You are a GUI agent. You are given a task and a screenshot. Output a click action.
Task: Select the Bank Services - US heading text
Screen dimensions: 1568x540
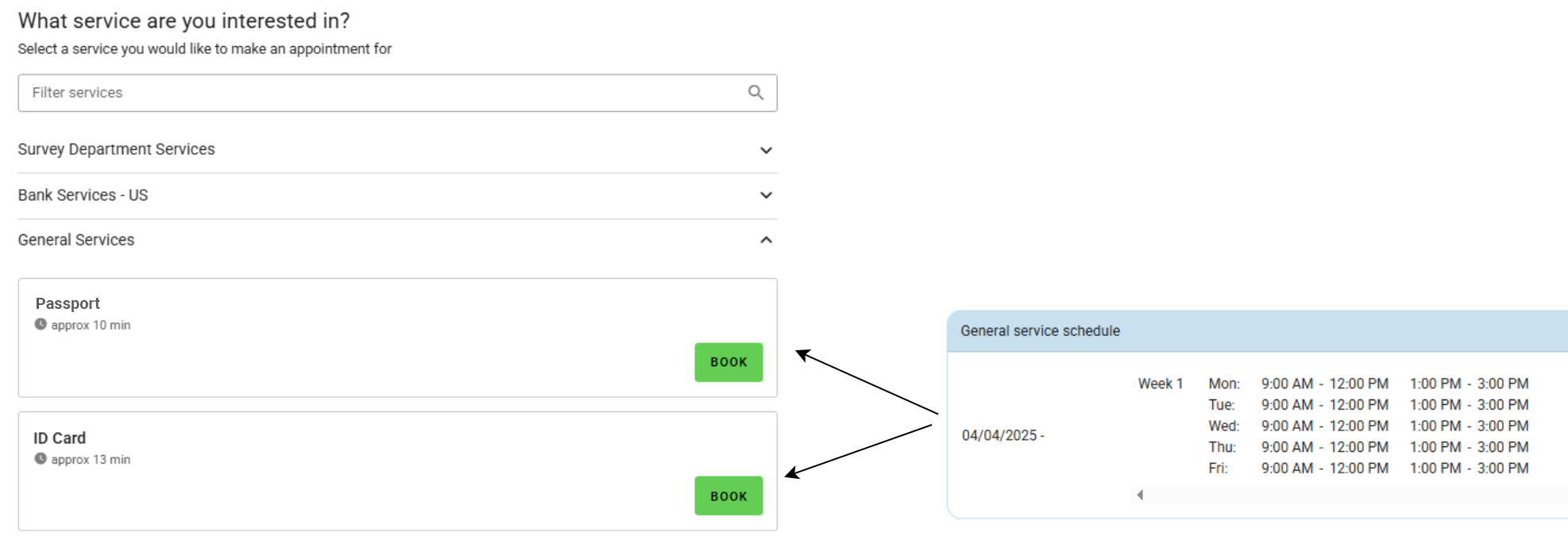pos(83,195)
